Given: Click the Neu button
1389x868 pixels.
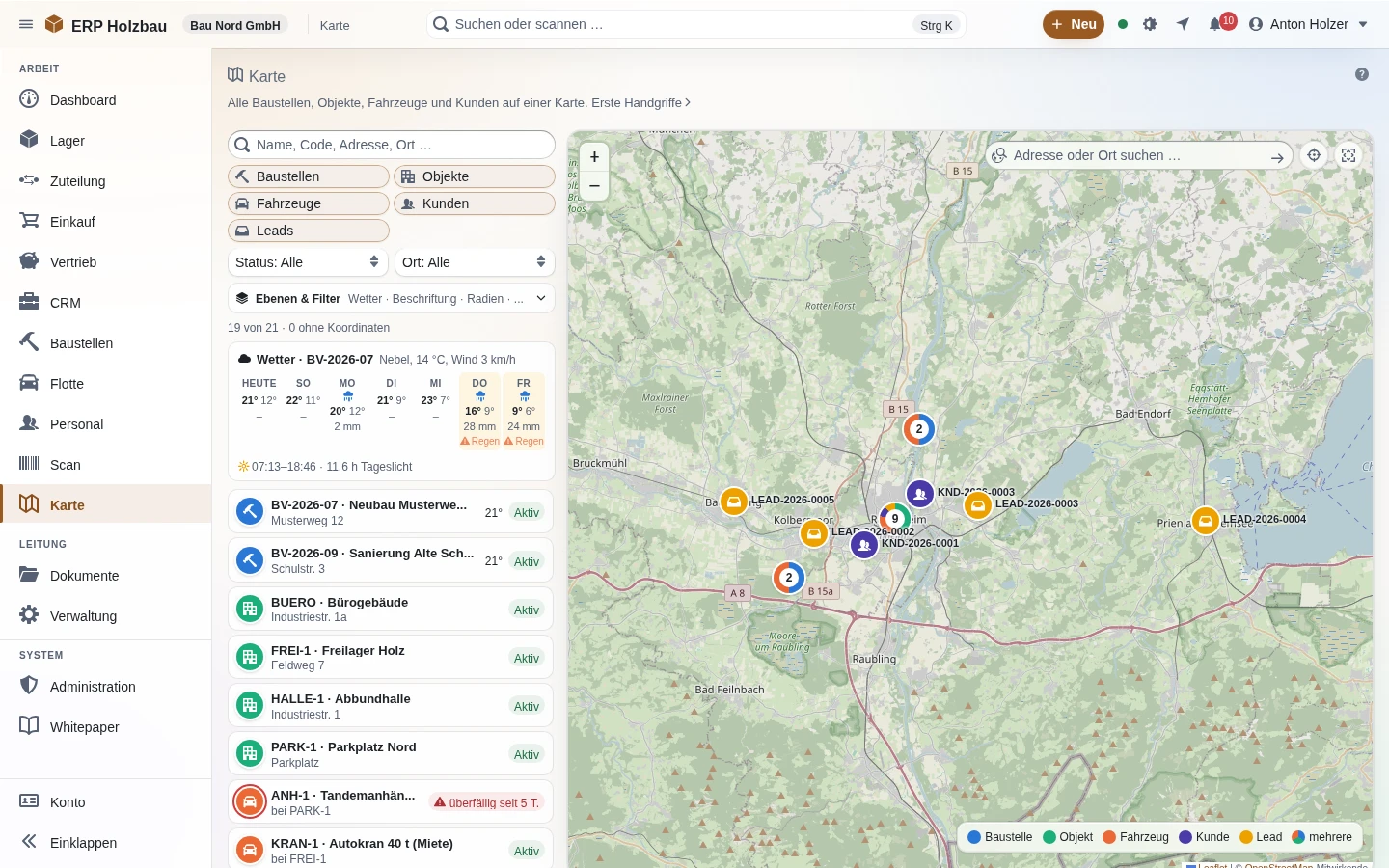Looking at the screenshot, I should click(1074, 24).
